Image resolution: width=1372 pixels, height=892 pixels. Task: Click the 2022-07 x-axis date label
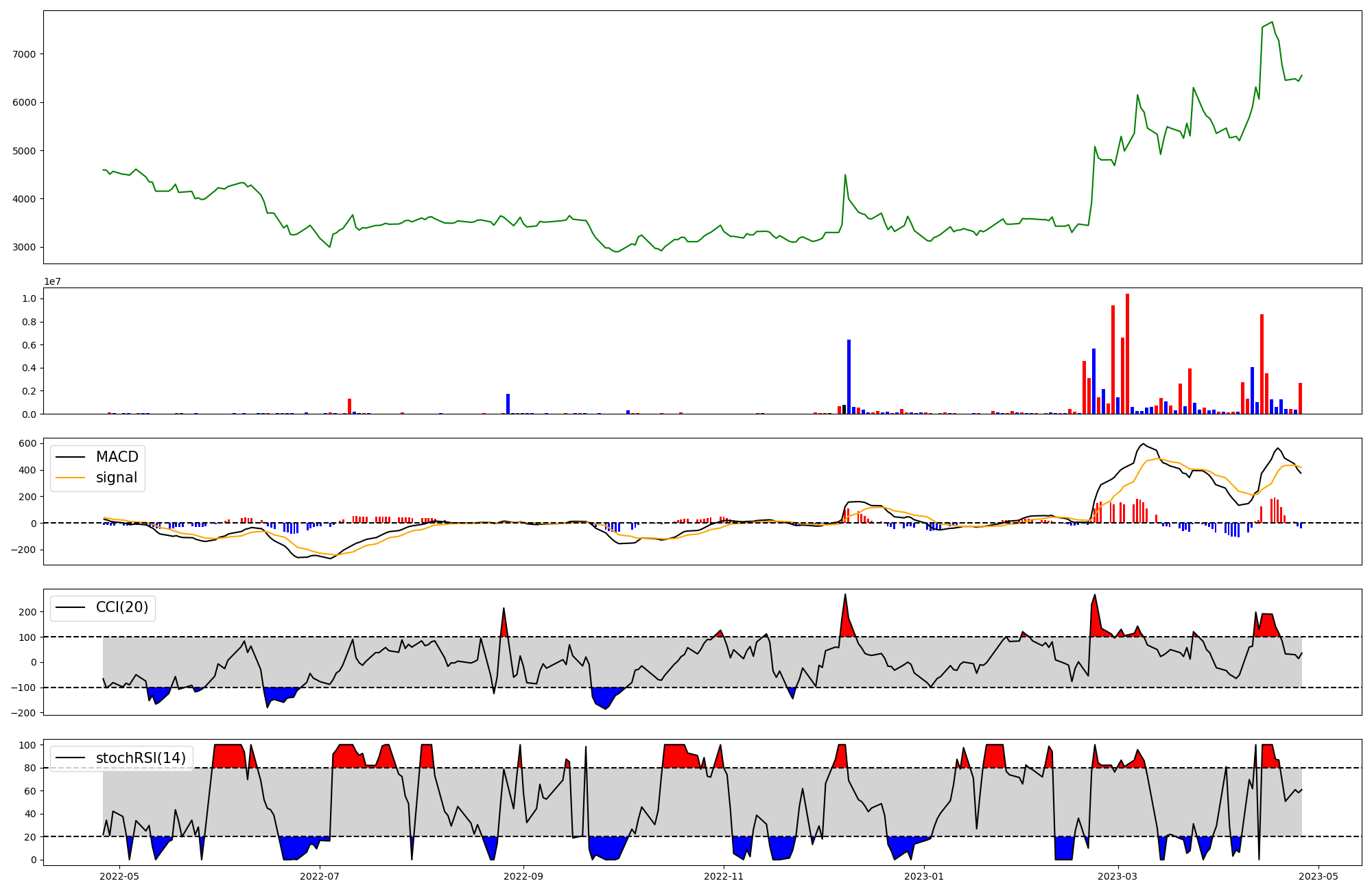[320, 876]
